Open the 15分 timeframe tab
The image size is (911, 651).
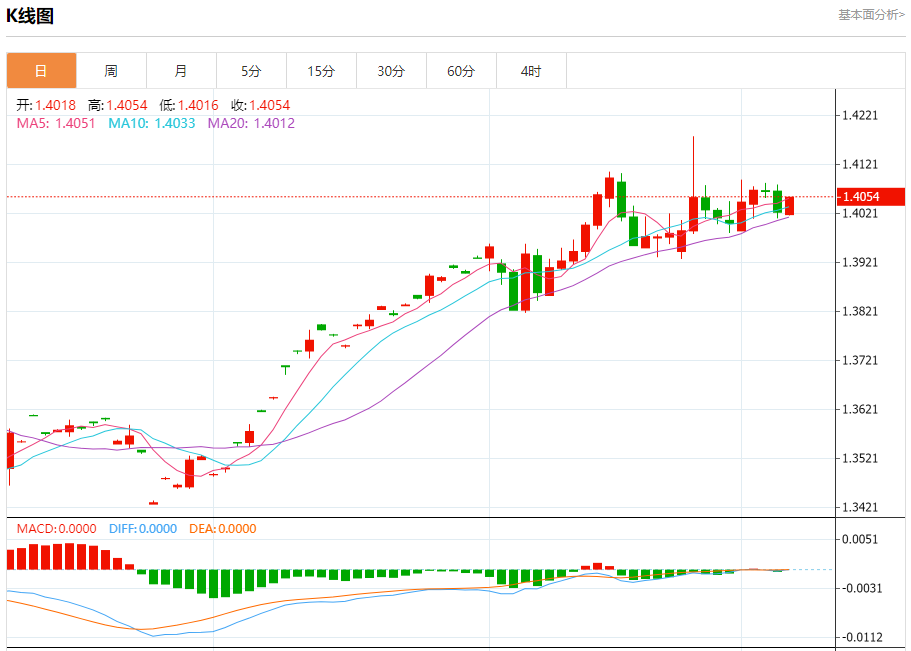[x=321, y=71]
